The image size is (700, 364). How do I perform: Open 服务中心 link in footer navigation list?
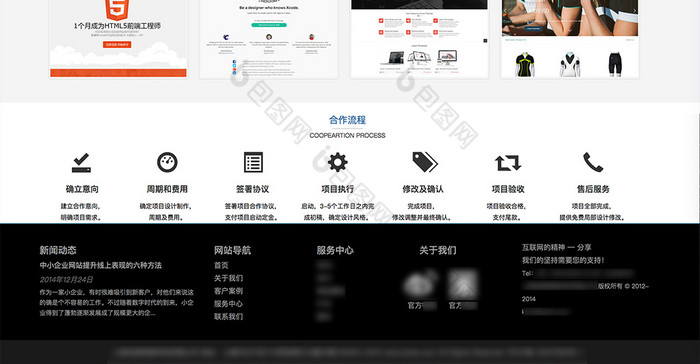point(228,304)
